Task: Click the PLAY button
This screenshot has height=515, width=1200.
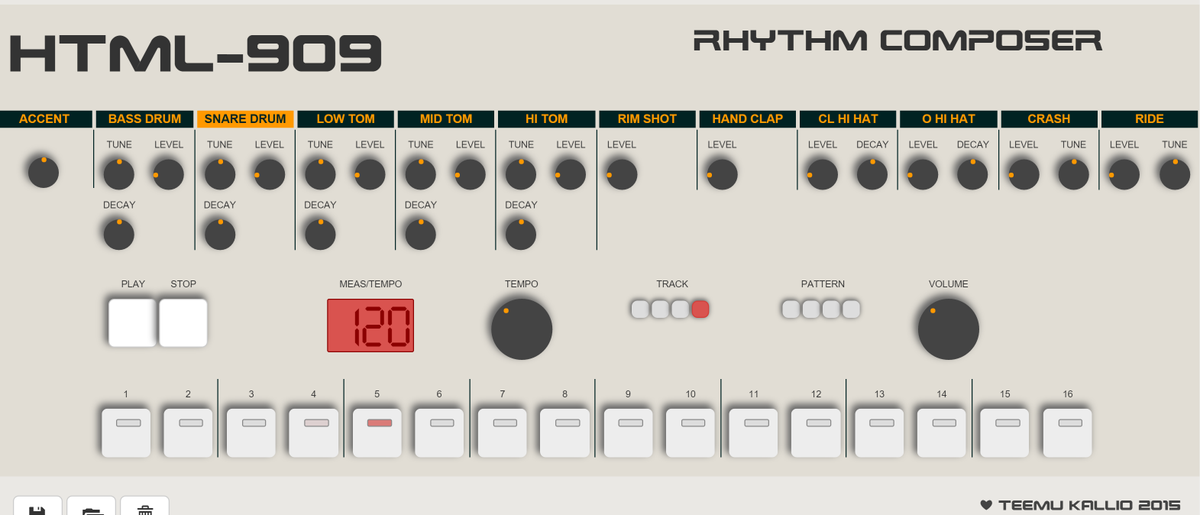Action: (x=133, y=322)
